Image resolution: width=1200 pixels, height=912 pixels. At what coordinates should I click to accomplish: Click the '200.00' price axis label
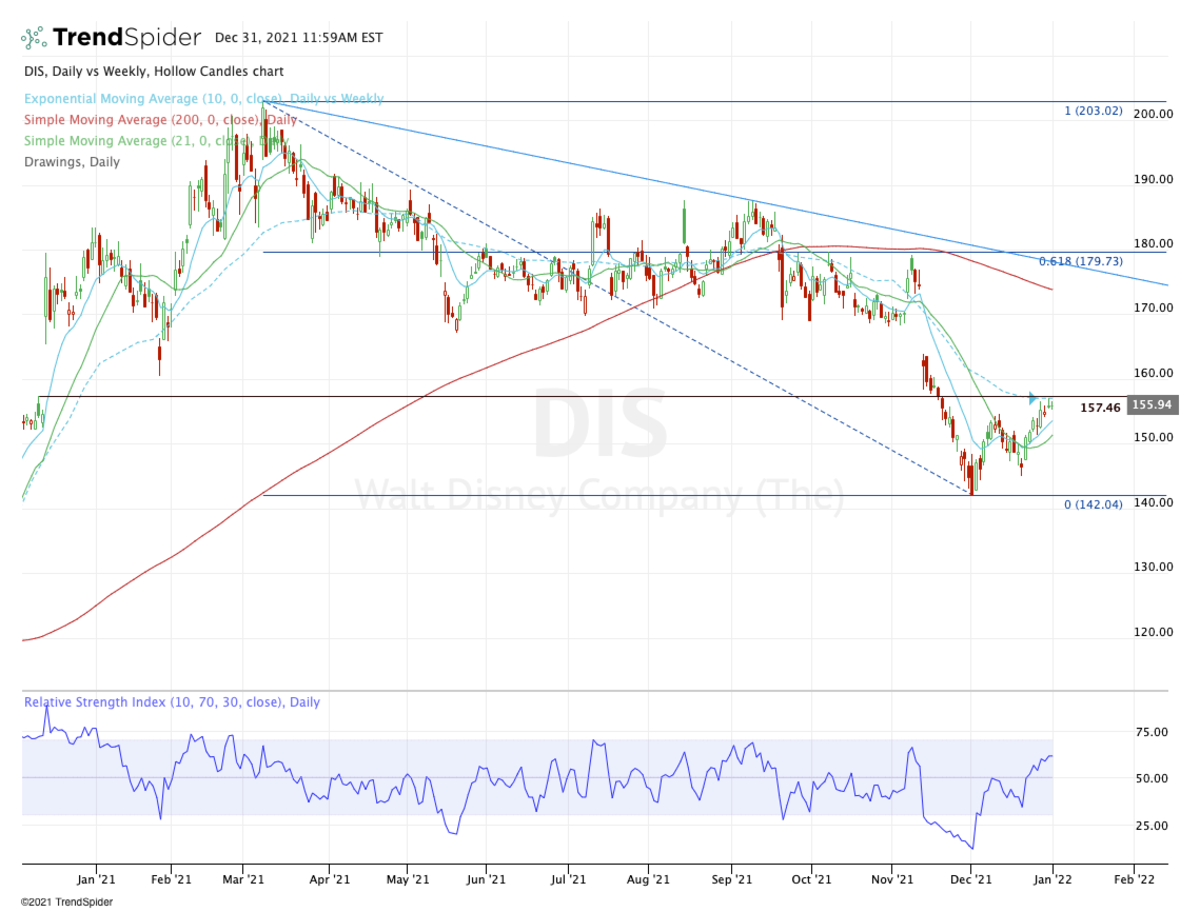(x=1153, y=114)
